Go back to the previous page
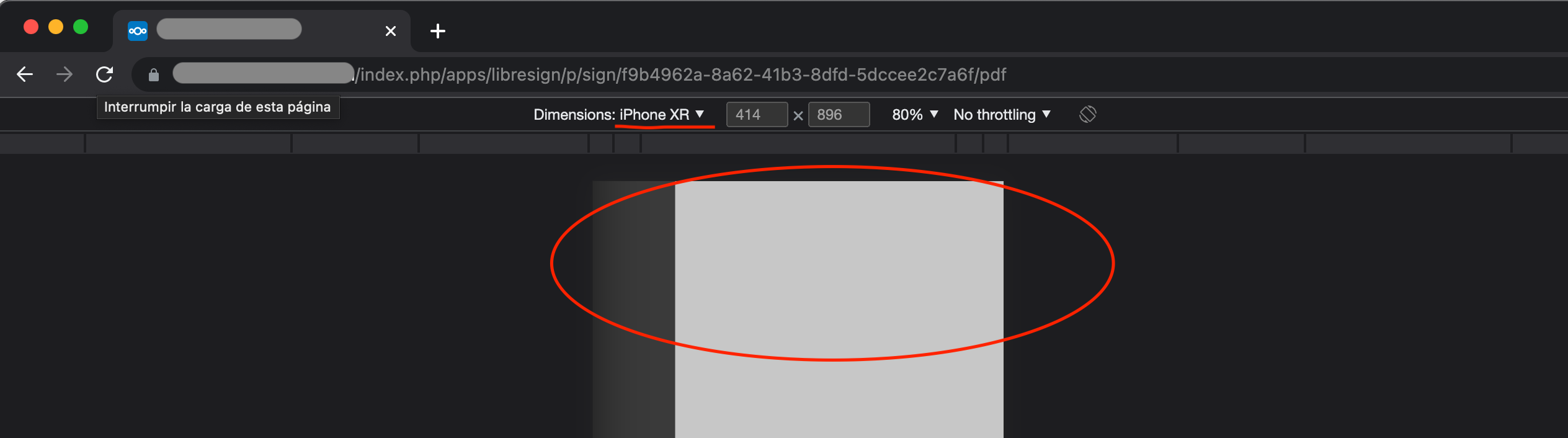The width and height of the screenshot is (1568, 438). click(x=25, y=74)
